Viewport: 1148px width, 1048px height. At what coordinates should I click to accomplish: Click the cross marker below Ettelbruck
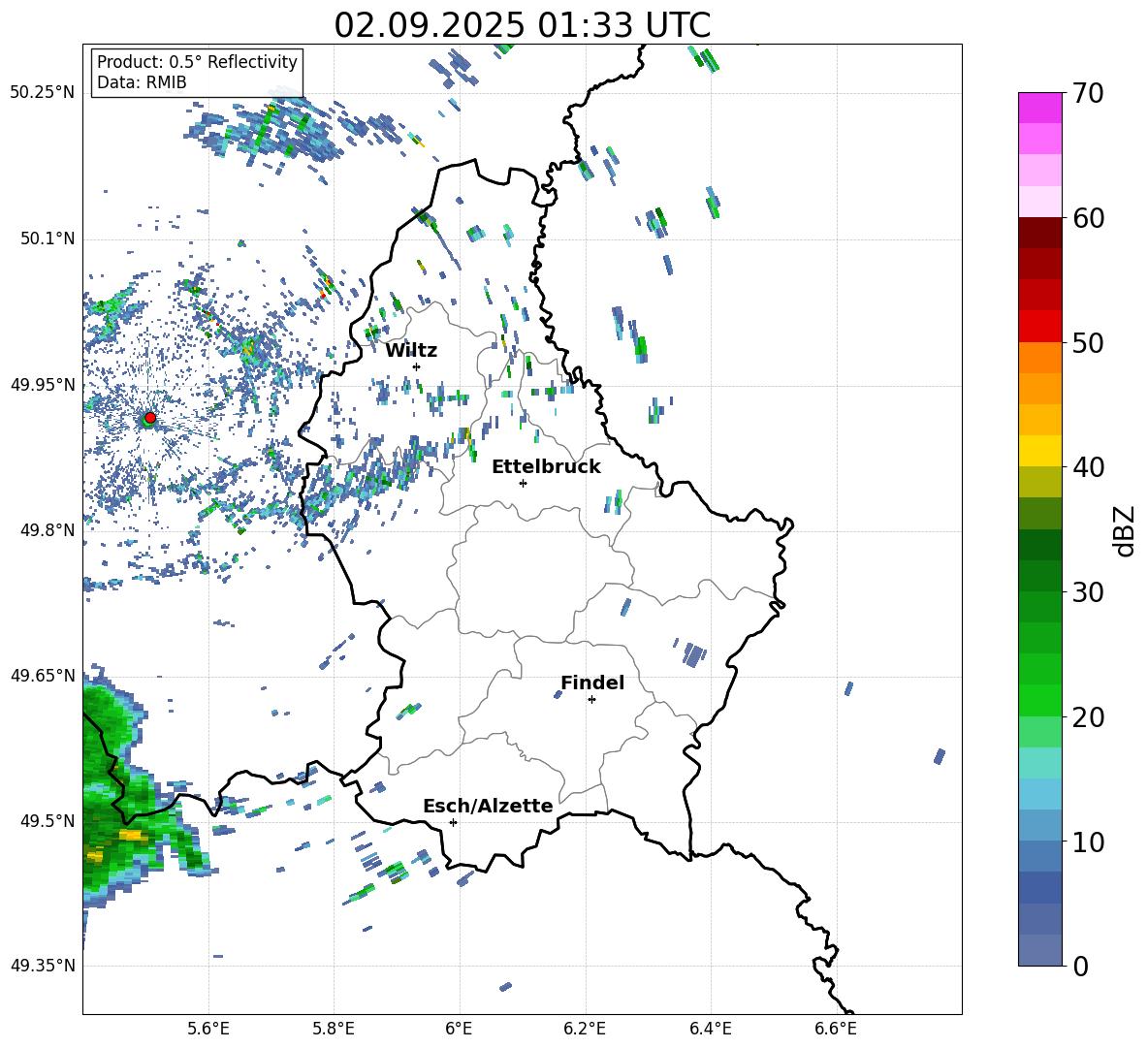523,483
